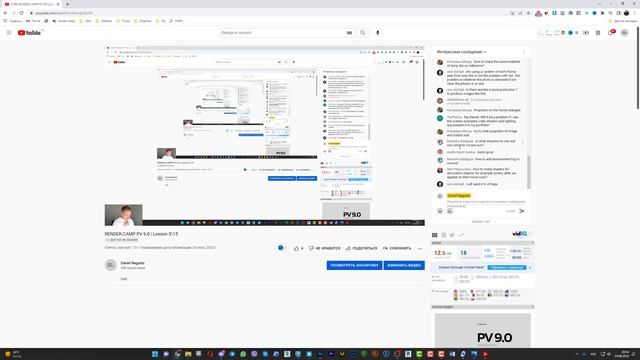Click the chat scrollbar
640x360 pixels.
pos(529,171)
